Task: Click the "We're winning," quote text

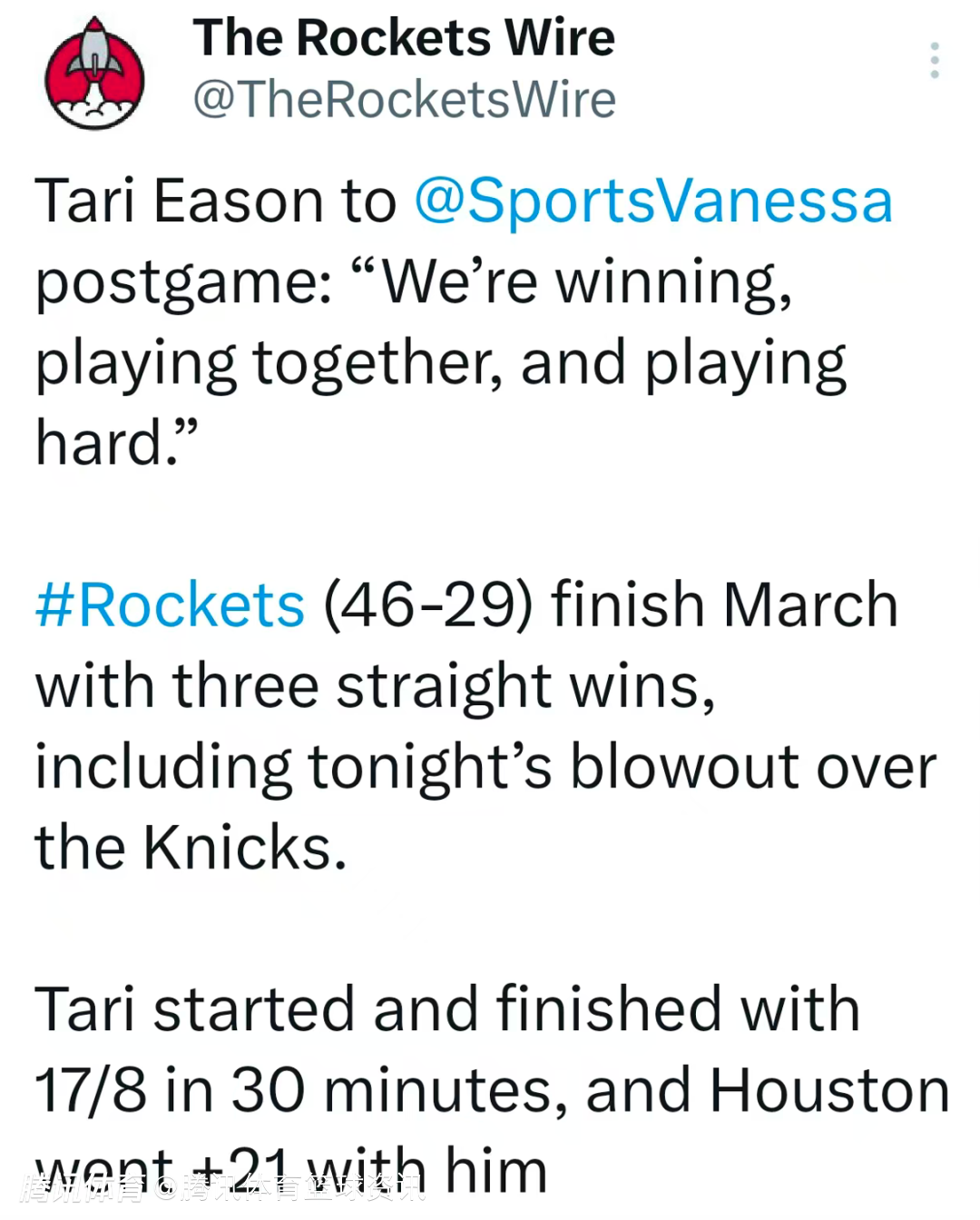Action: coord(585,281)
